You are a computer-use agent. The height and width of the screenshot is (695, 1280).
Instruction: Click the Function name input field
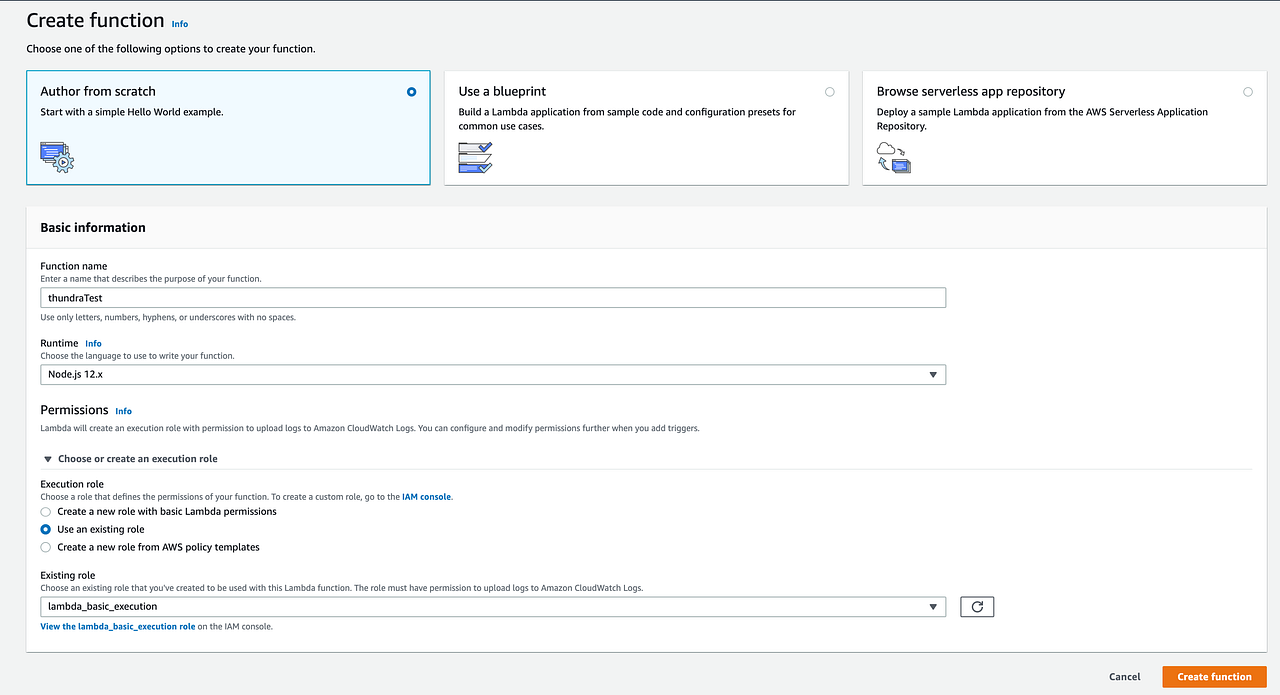492,297
